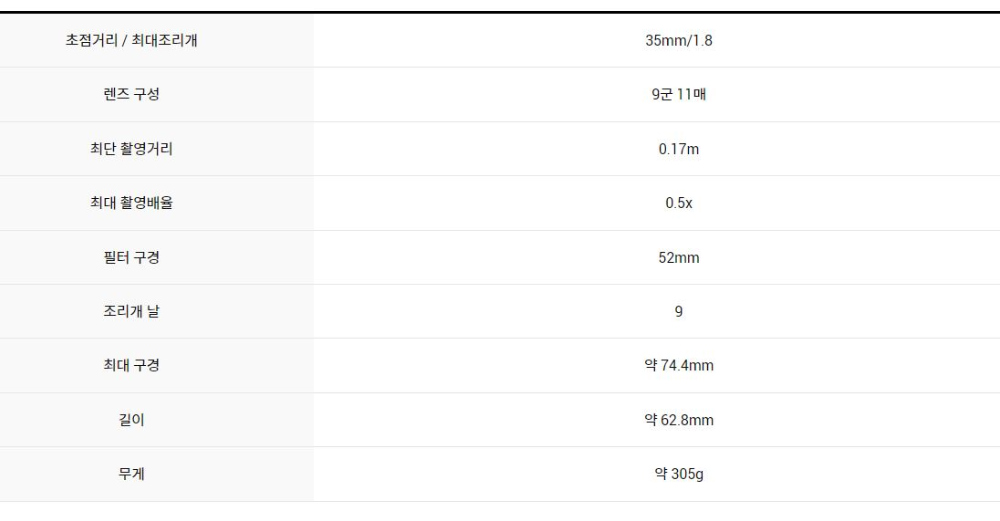This screenshot has width=1000, height=521.
Task: Click the 길이 row label
Action: click(138, 420)
